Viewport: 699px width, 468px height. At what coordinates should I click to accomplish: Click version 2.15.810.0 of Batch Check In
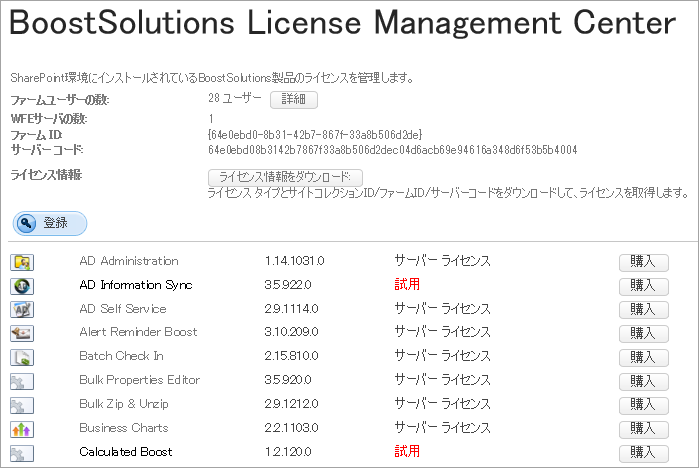[292, 356]
